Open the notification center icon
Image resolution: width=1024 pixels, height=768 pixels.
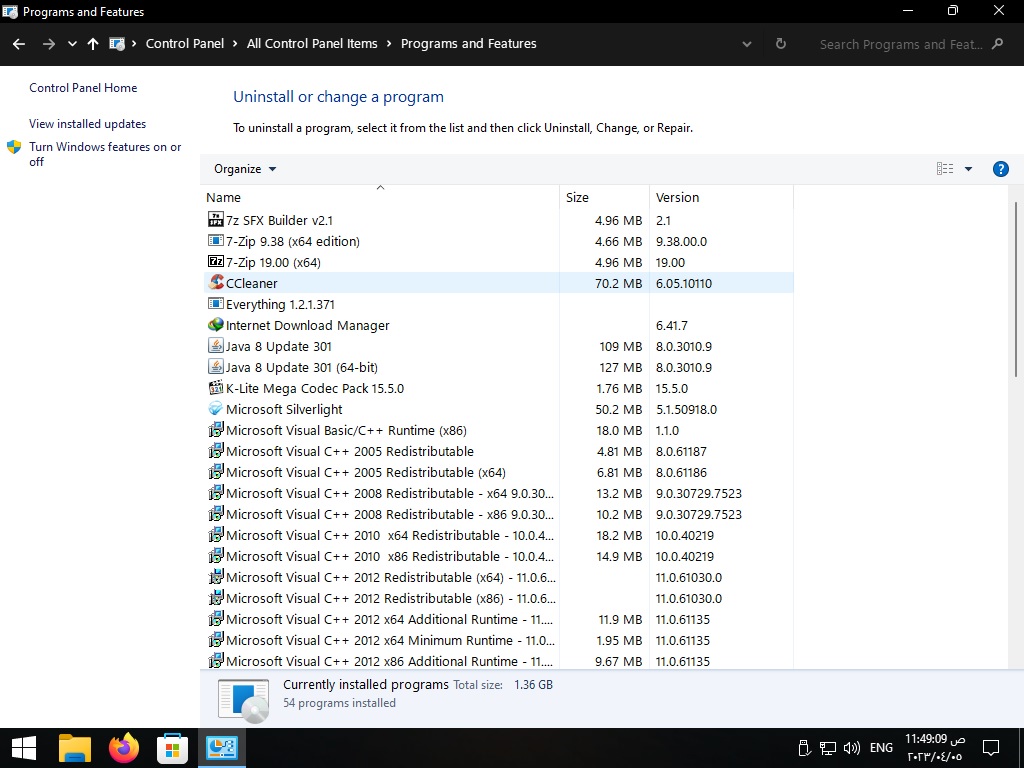(x=991, y=748)
